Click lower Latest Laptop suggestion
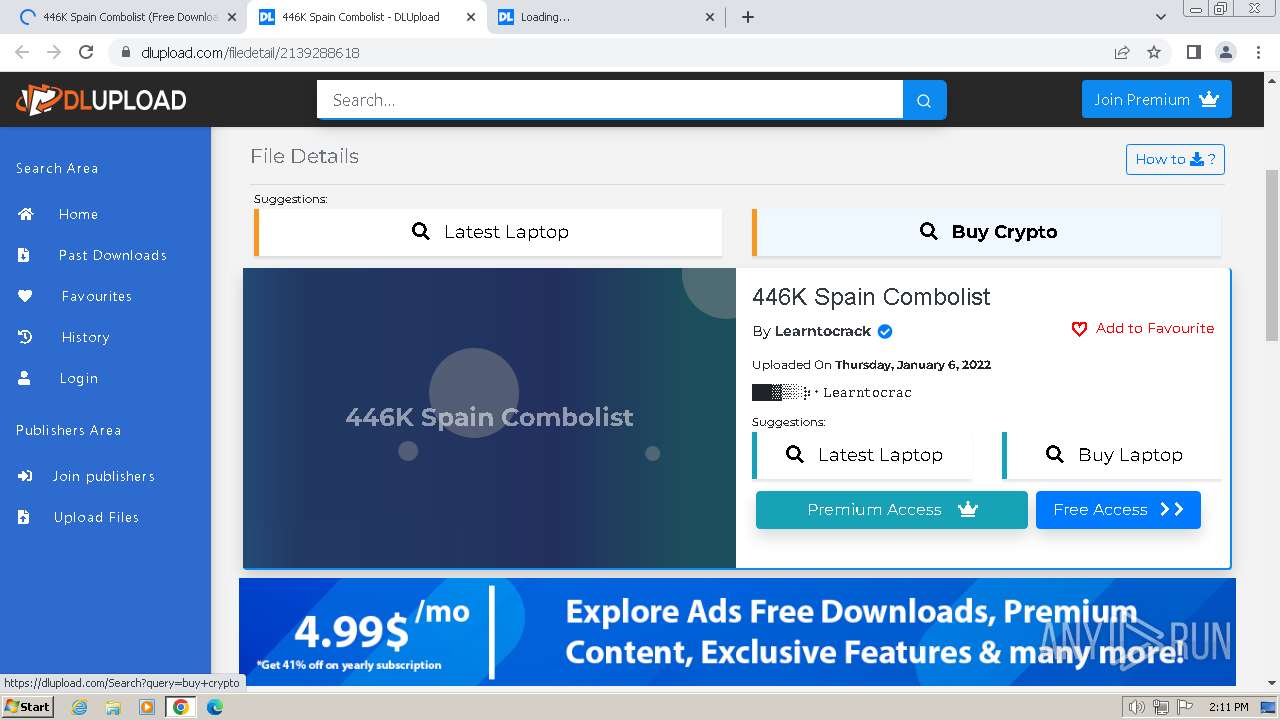 click(x=862, y=455)
